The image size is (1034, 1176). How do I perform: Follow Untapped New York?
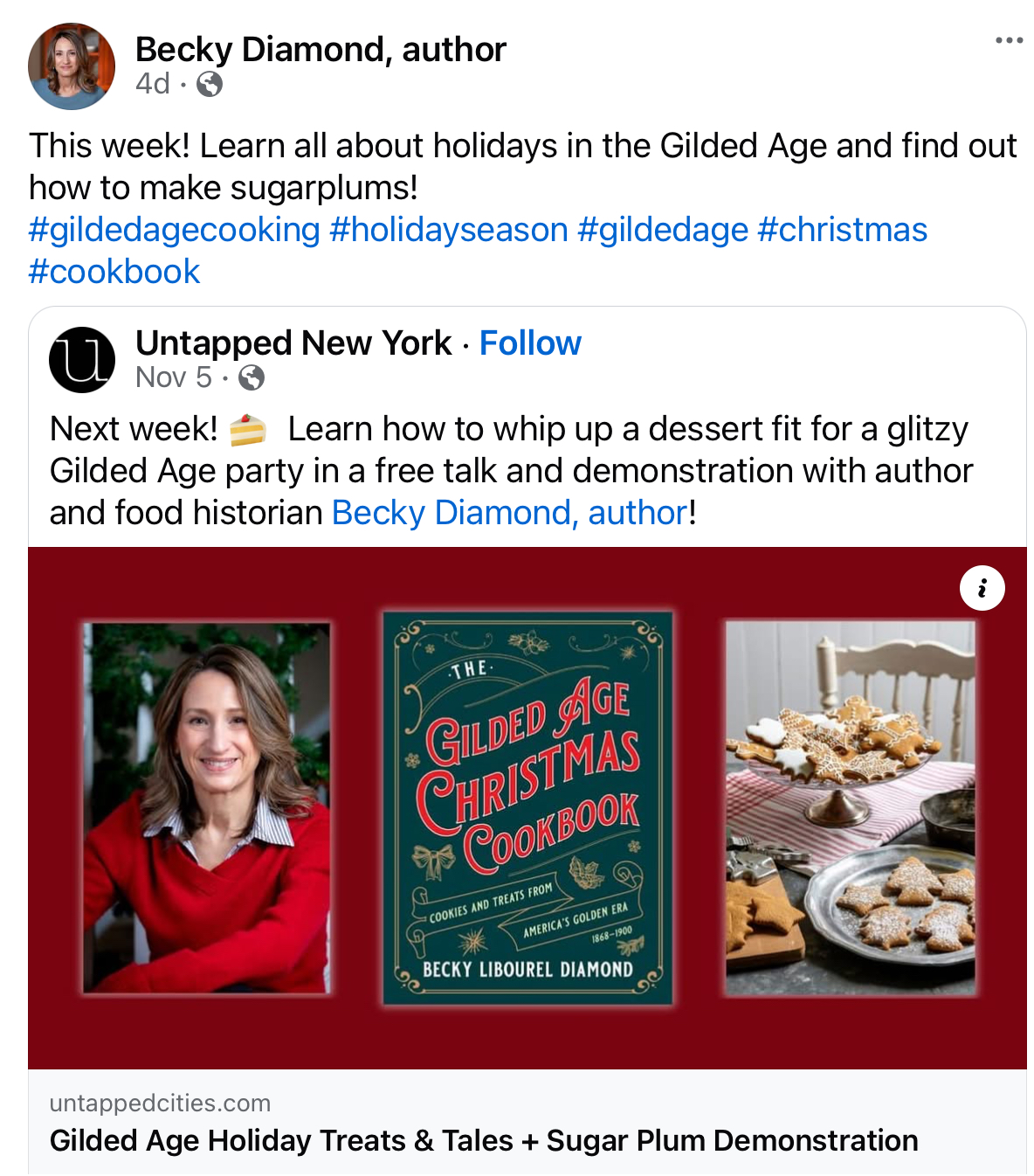point(530,343)
